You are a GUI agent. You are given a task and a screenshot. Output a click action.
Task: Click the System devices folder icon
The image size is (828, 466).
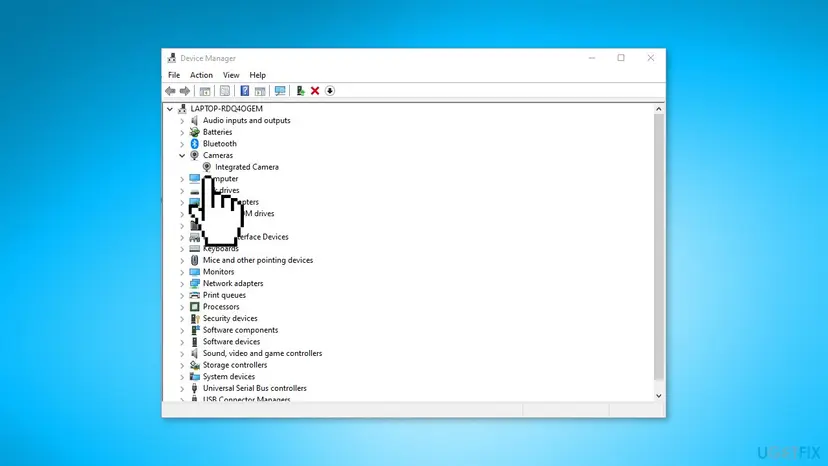click(x=194, y=377)
